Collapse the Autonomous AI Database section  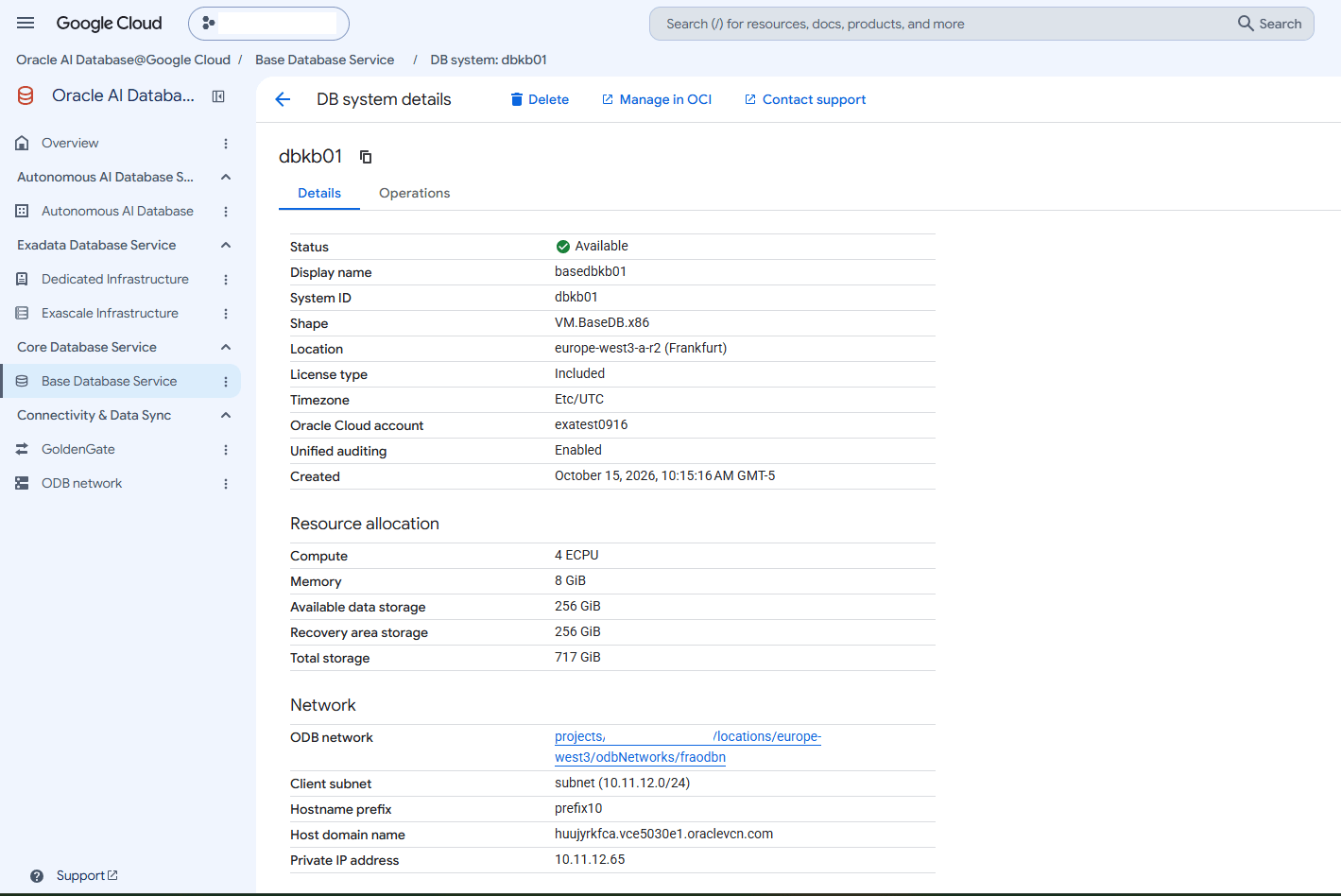[x=226, y=177]
